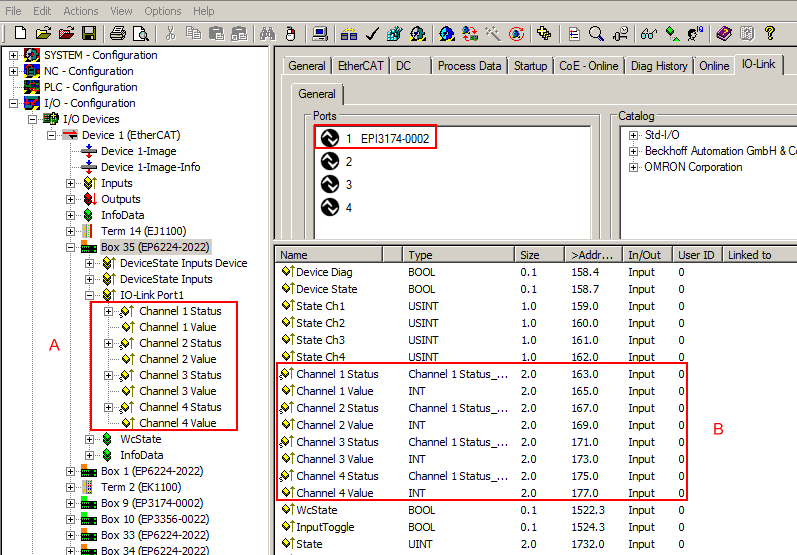Screen dimensions: 797x555
Task: Click the Set/Reset TwinCAT Run mode icon
Action: click(x=418, y=34)
